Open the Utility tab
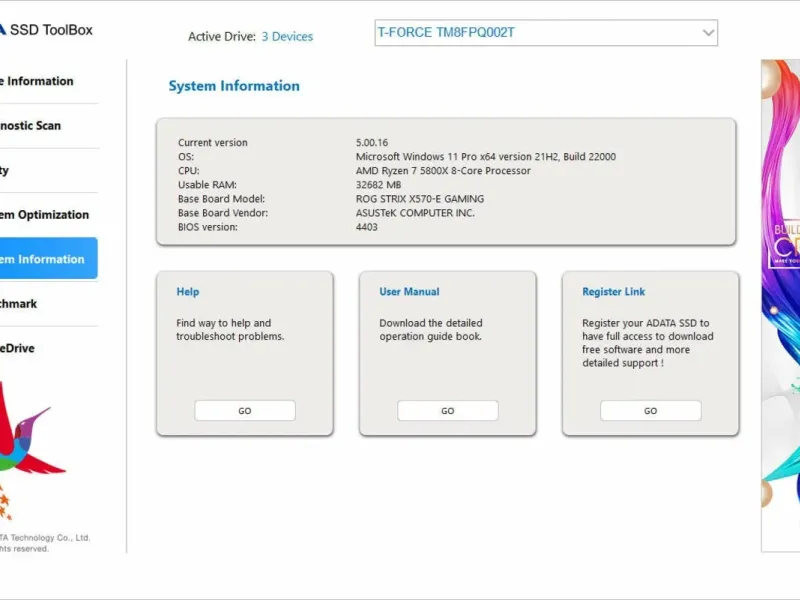800x600 pixels. pos(48,170)
